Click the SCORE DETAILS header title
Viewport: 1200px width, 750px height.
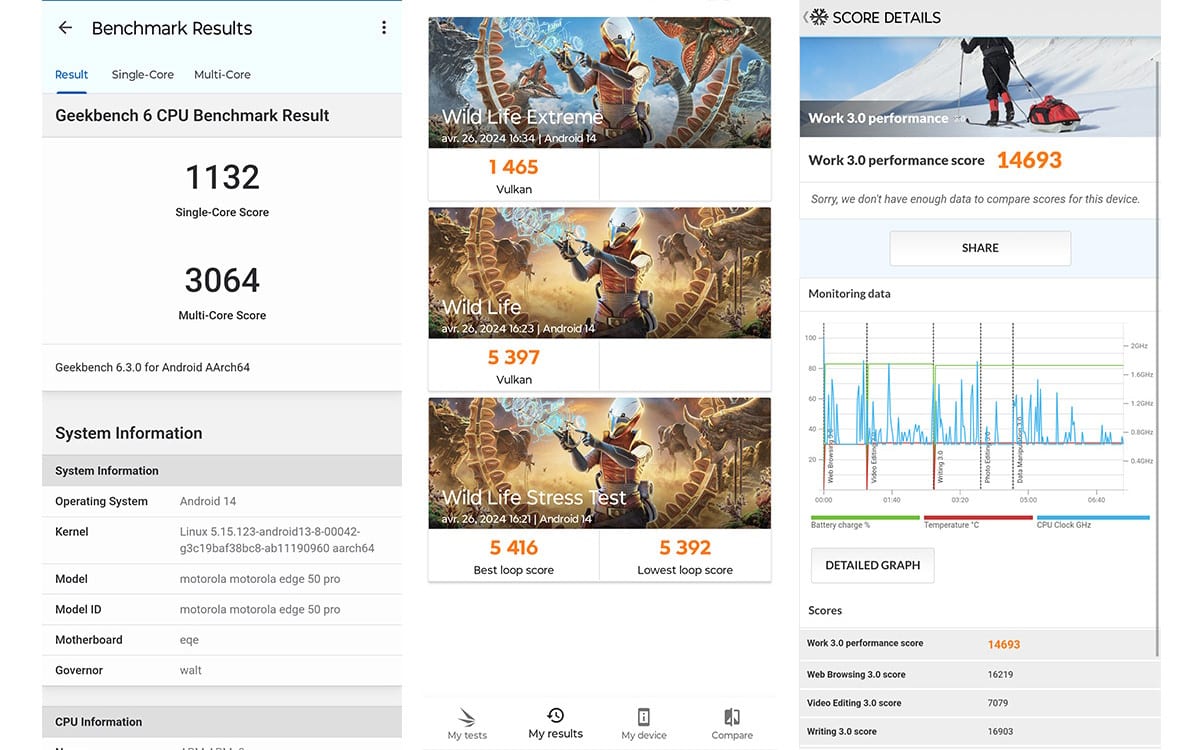(x=886, y=17)
